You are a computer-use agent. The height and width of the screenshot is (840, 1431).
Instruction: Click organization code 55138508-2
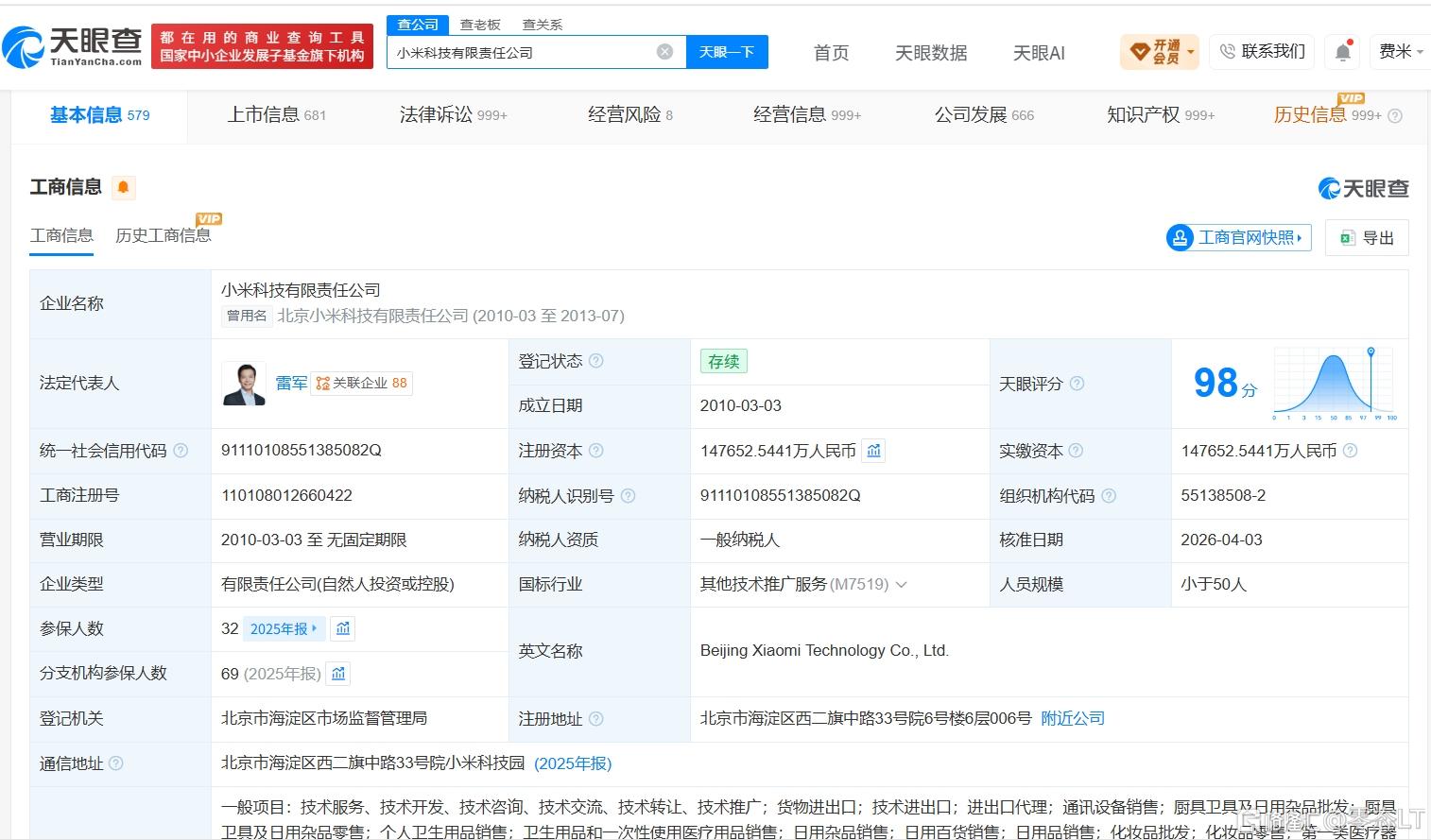(1223, 495)
